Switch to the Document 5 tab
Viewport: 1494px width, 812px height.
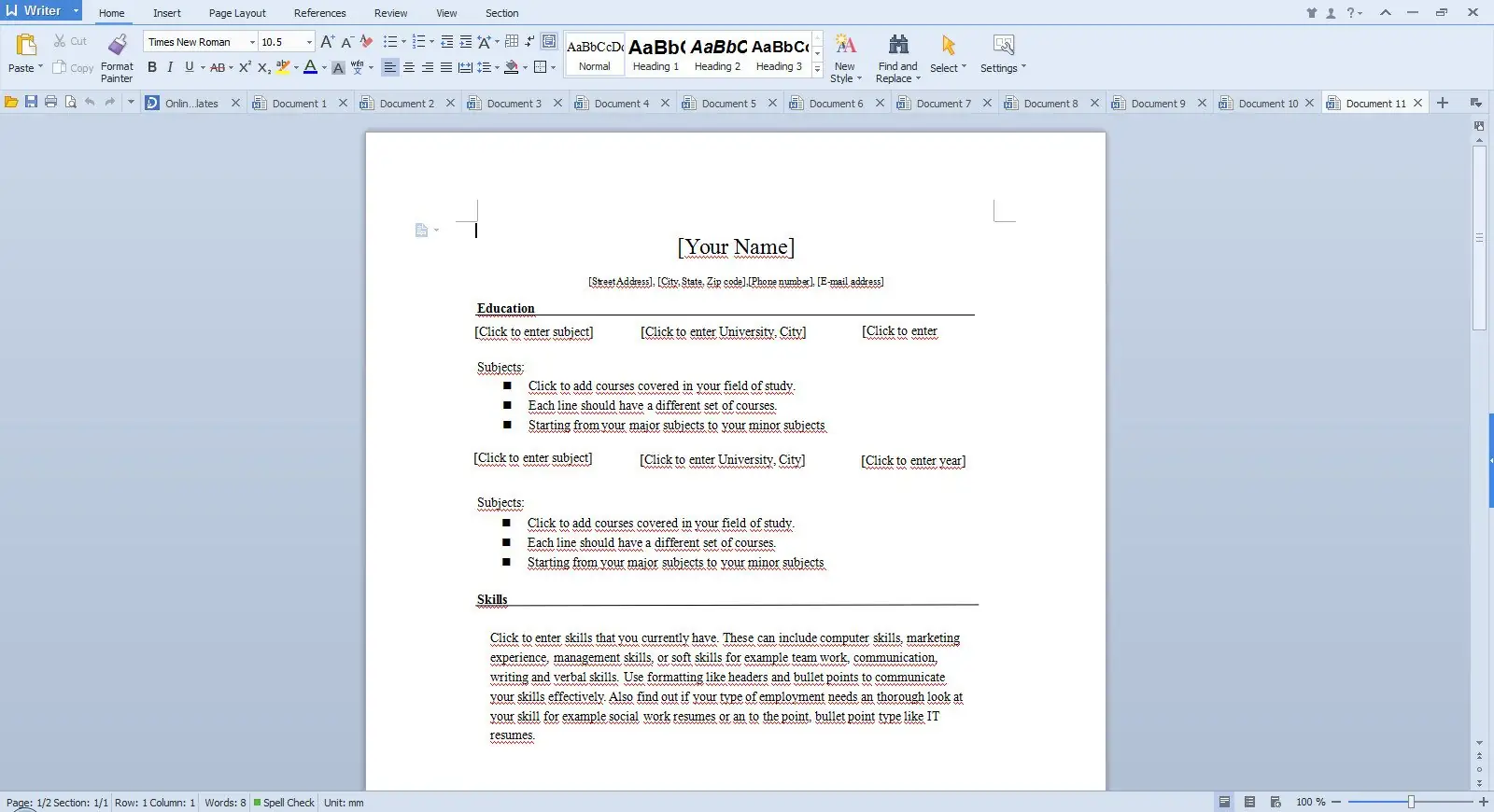click(728, 104)
